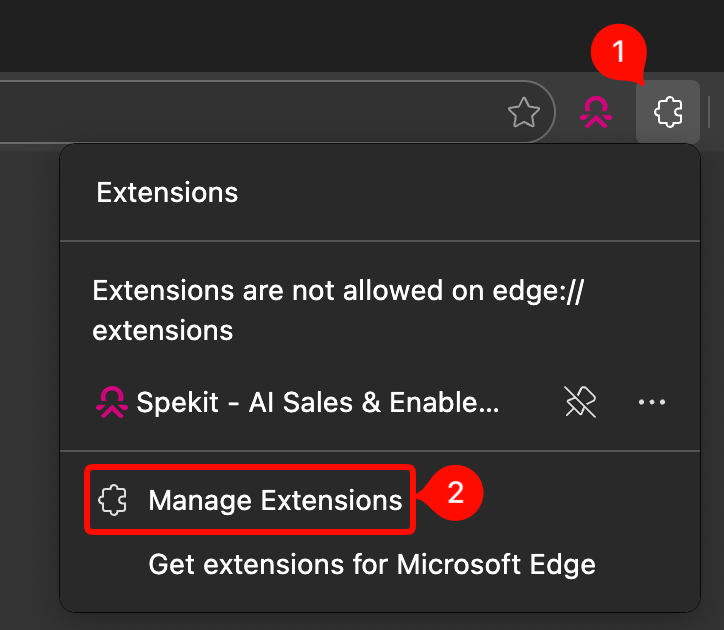Click the red annotation badge numbered 2

pos(455,494)
